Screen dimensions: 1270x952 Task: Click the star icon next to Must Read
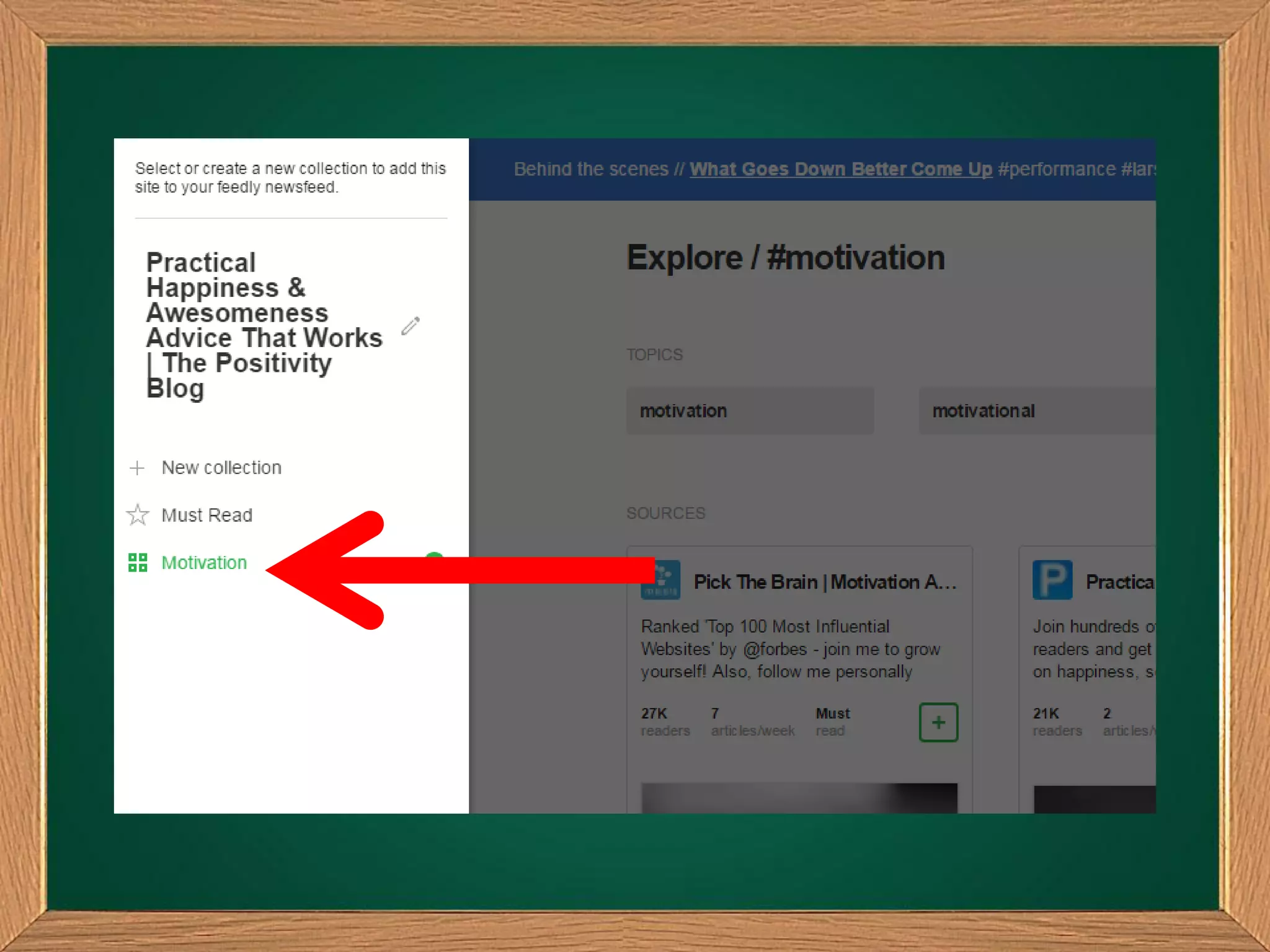(138, 514)
